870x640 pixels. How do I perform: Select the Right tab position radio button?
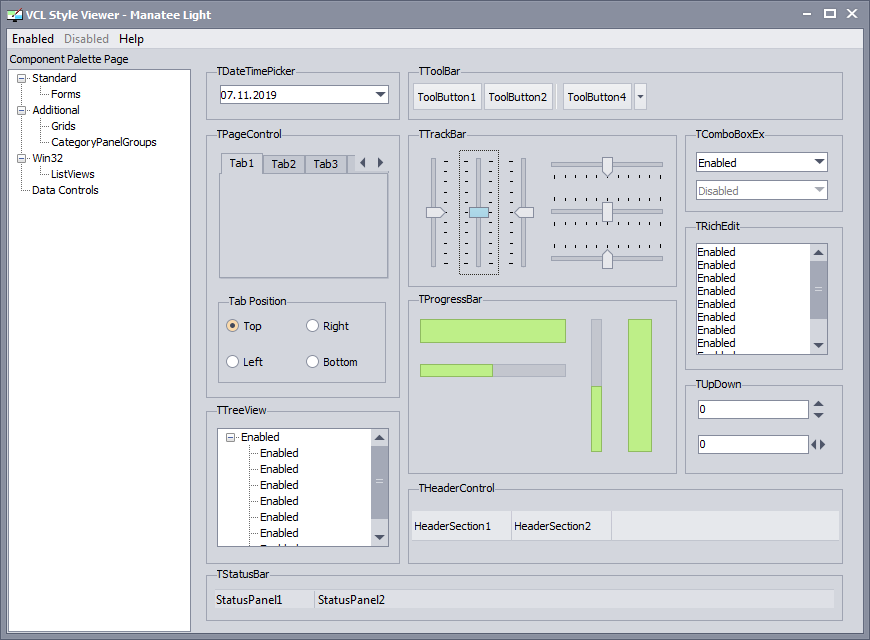(x=312, y=326)
